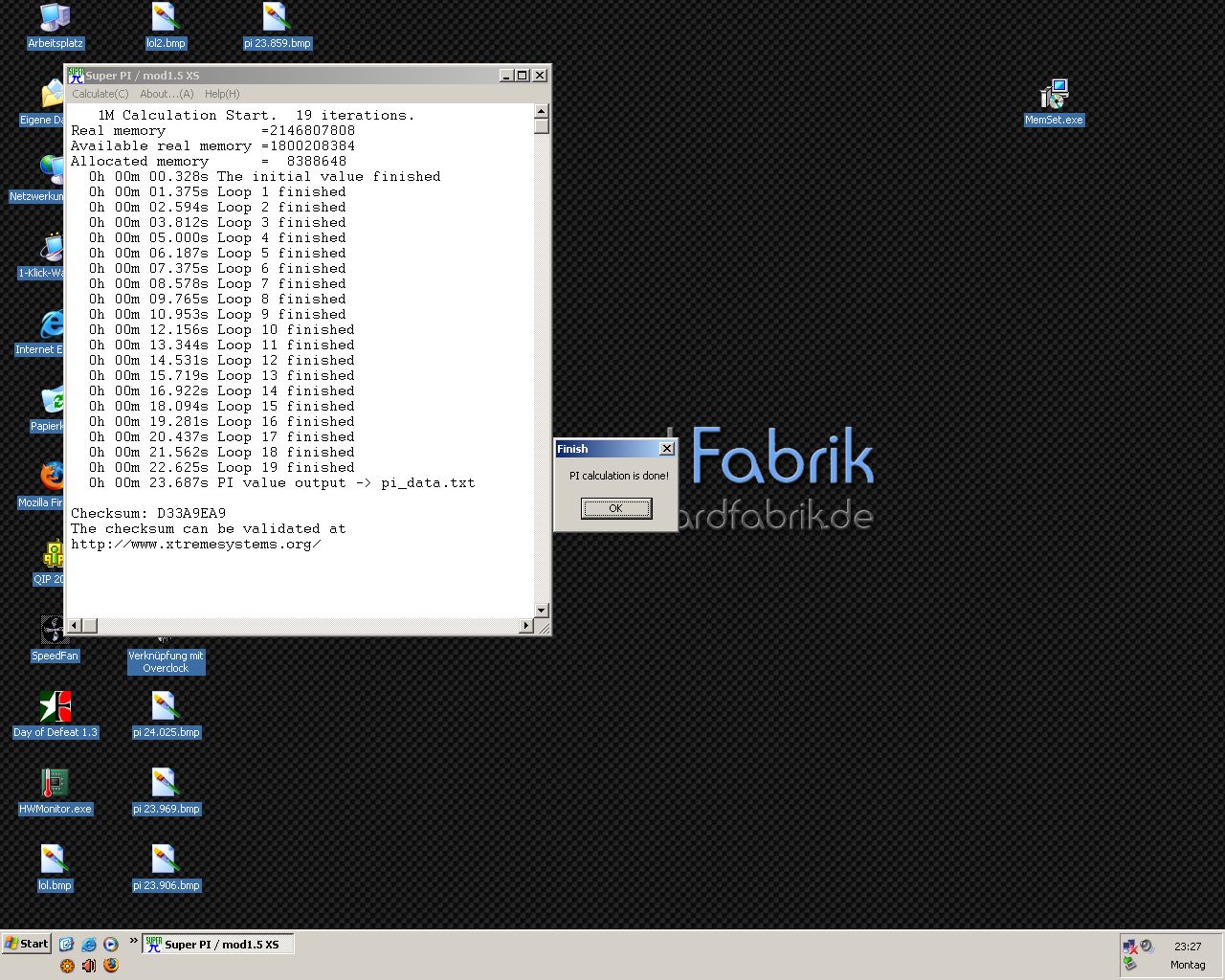Screen dimensions: 1225x980
Task: Click the Checksum: D33A9EA9 line
Action: (x=148, y=513)
